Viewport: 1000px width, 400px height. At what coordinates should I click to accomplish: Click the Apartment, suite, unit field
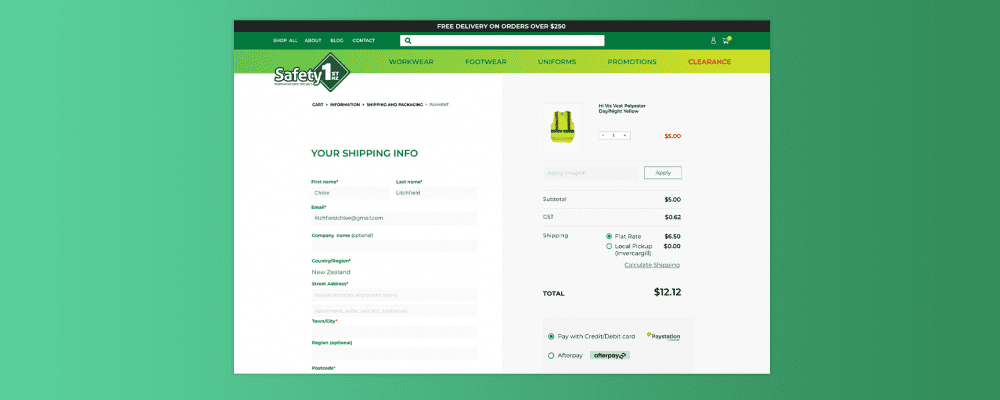point(394,311)
